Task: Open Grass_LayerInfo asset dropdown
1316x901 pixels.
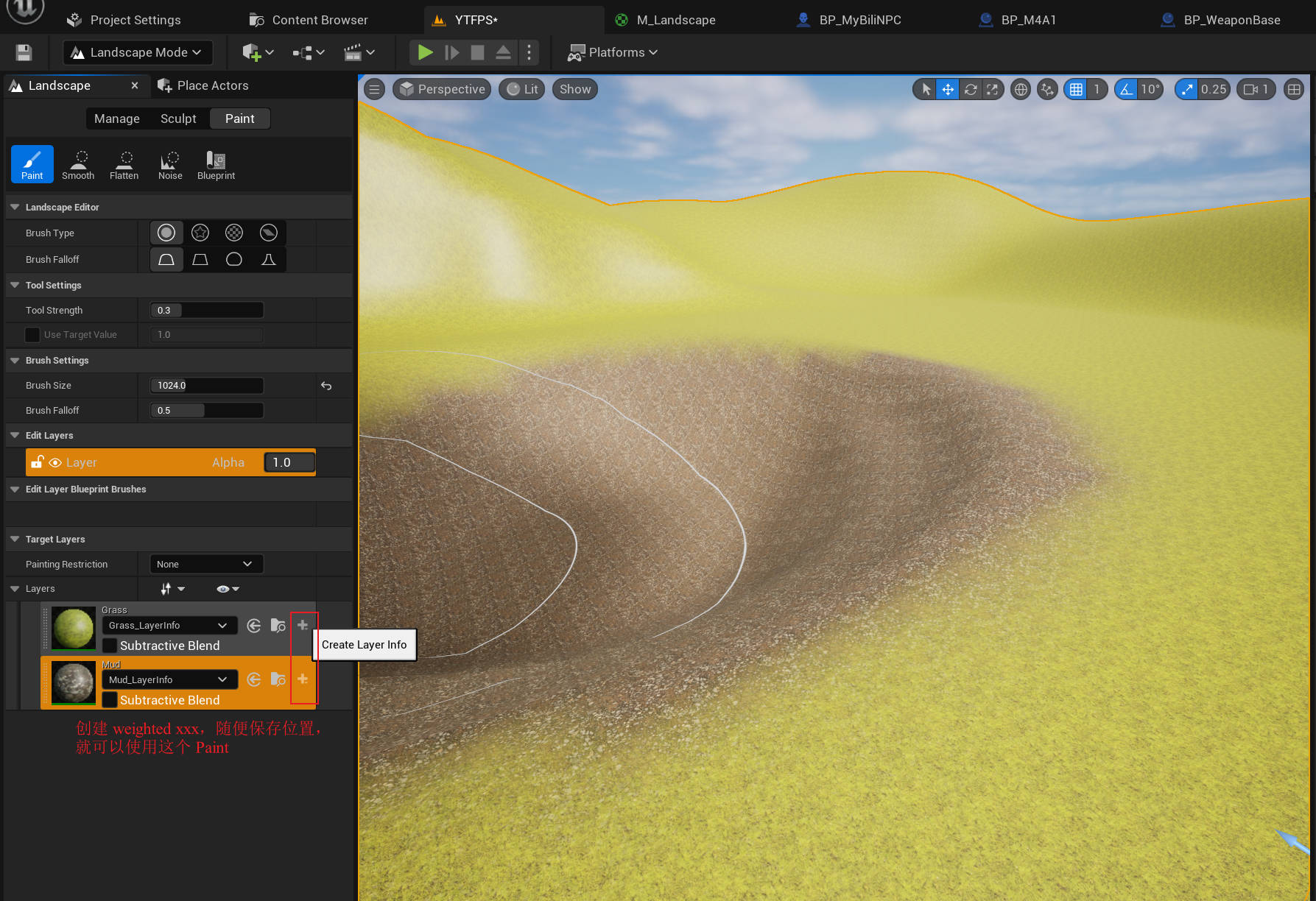Action: pyautogui.click(x=169, y=626)
